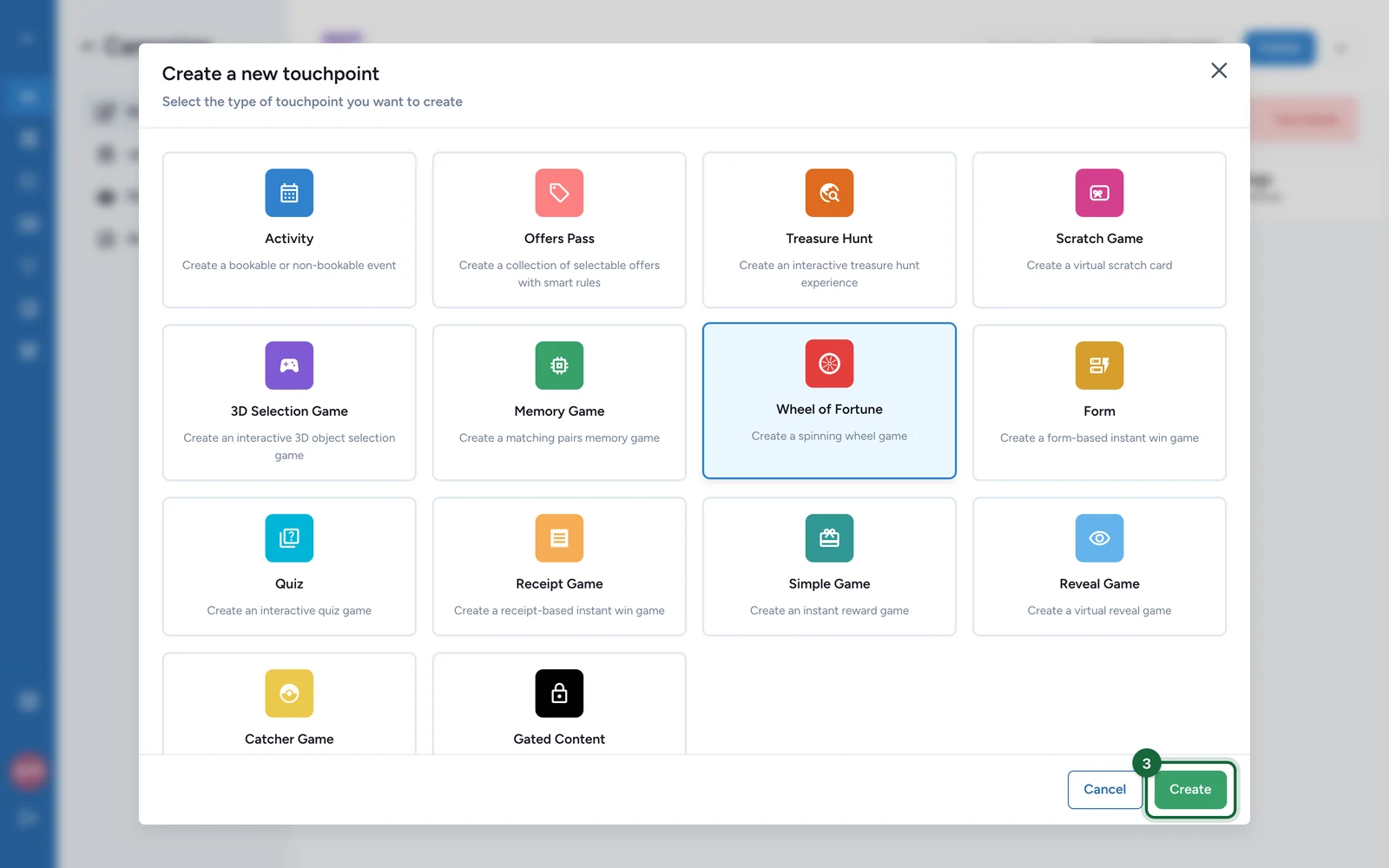Click the Reveal Game title
Viewport: 1389px width, 868px height.
point(1099,584)
